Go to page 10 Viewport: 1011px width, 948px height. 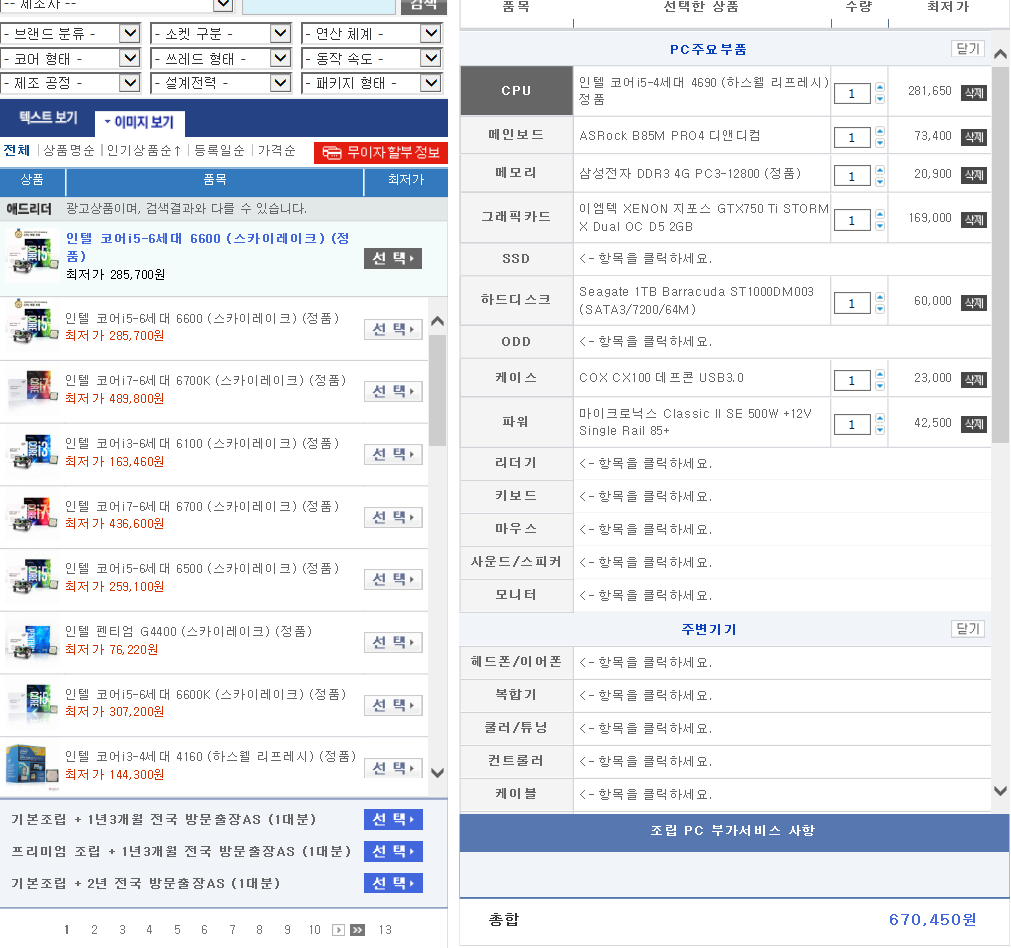pos(315,929)
